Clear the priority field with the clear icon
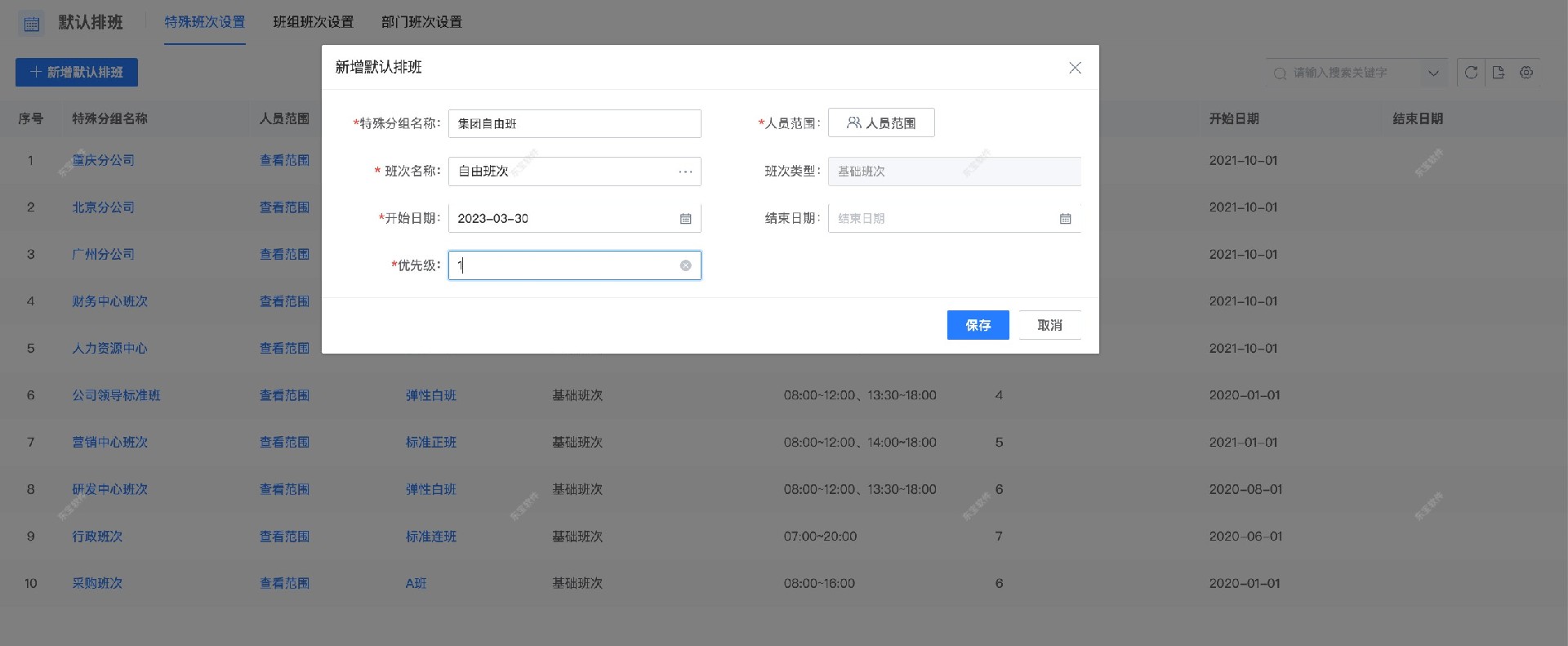This screenshot has height=646, width=1568. coord(685,265)
